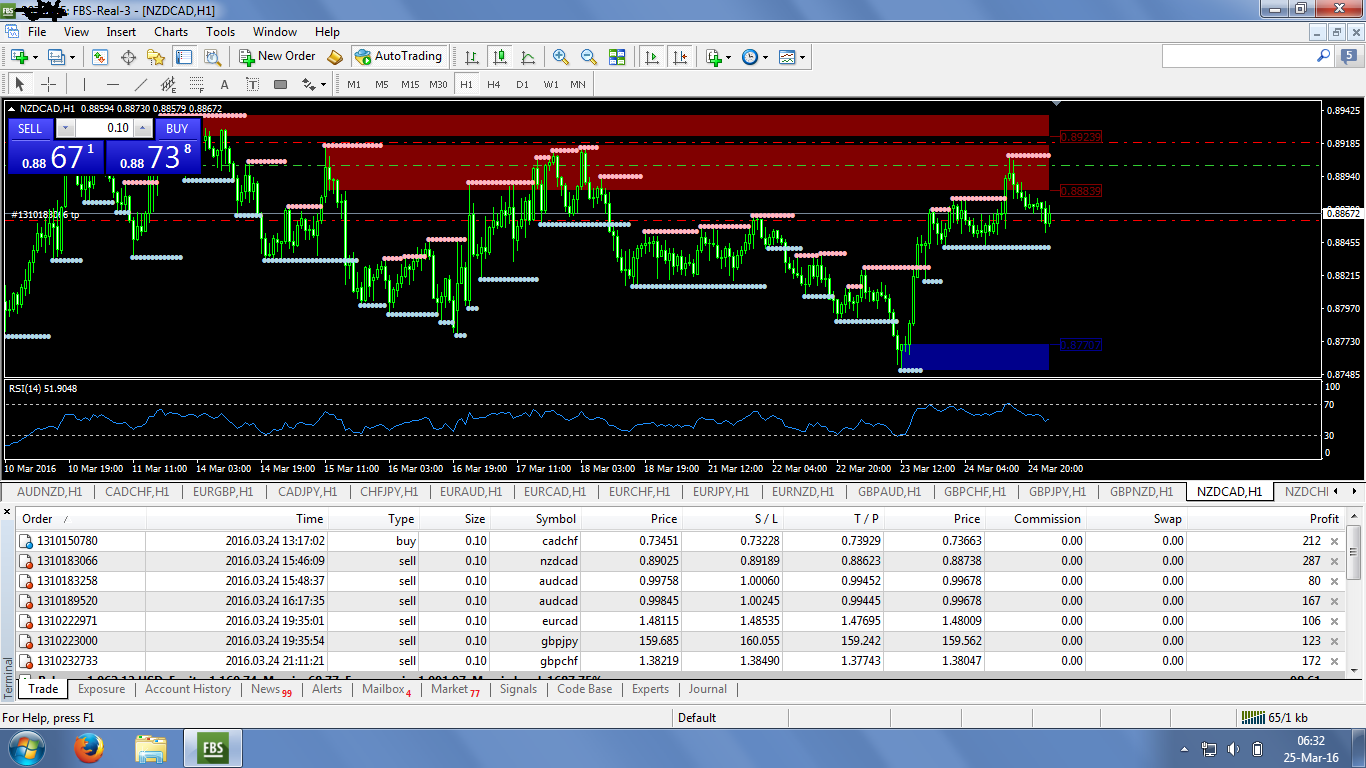Switch to the Journal tab

click(707, 689)
